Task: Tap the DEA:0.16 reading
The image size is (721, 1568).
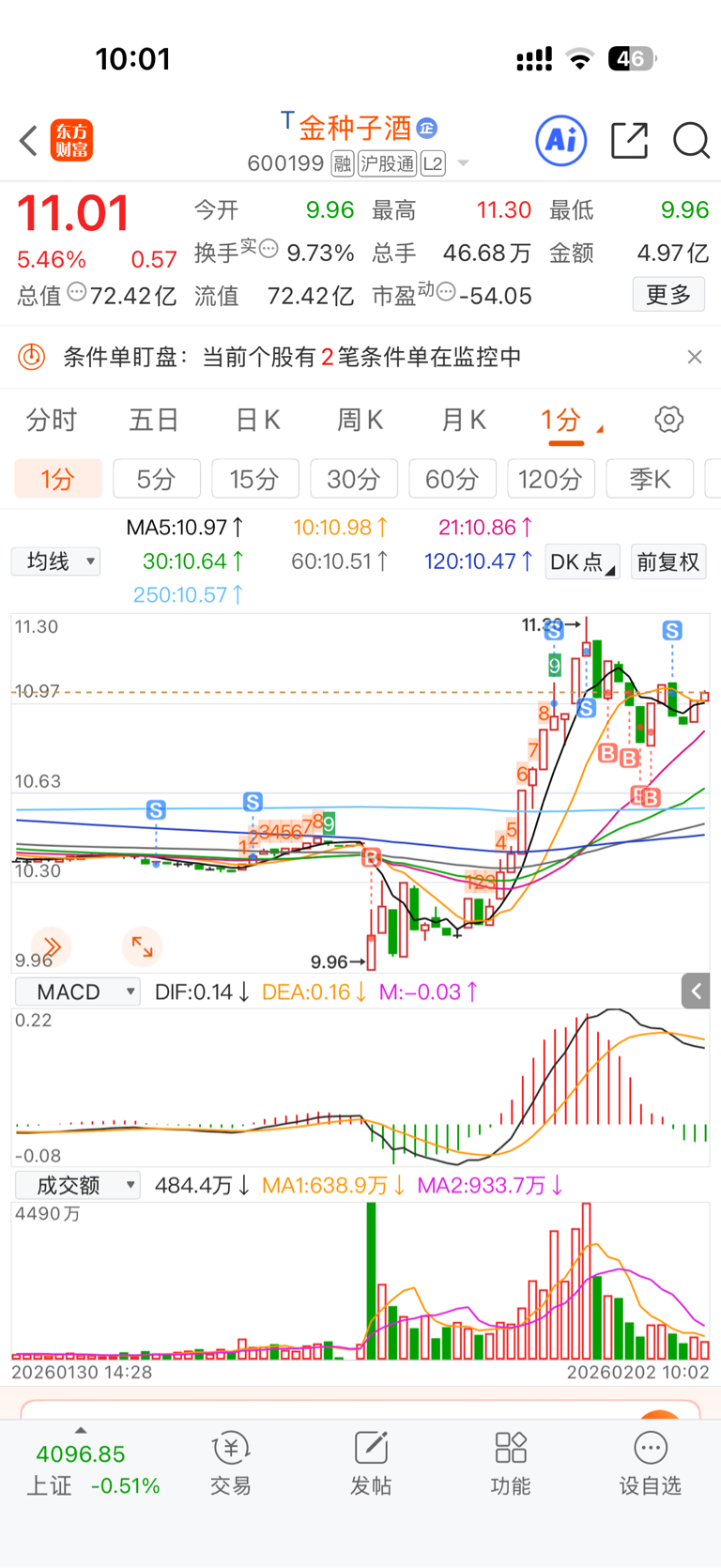Action: point(314,992)
